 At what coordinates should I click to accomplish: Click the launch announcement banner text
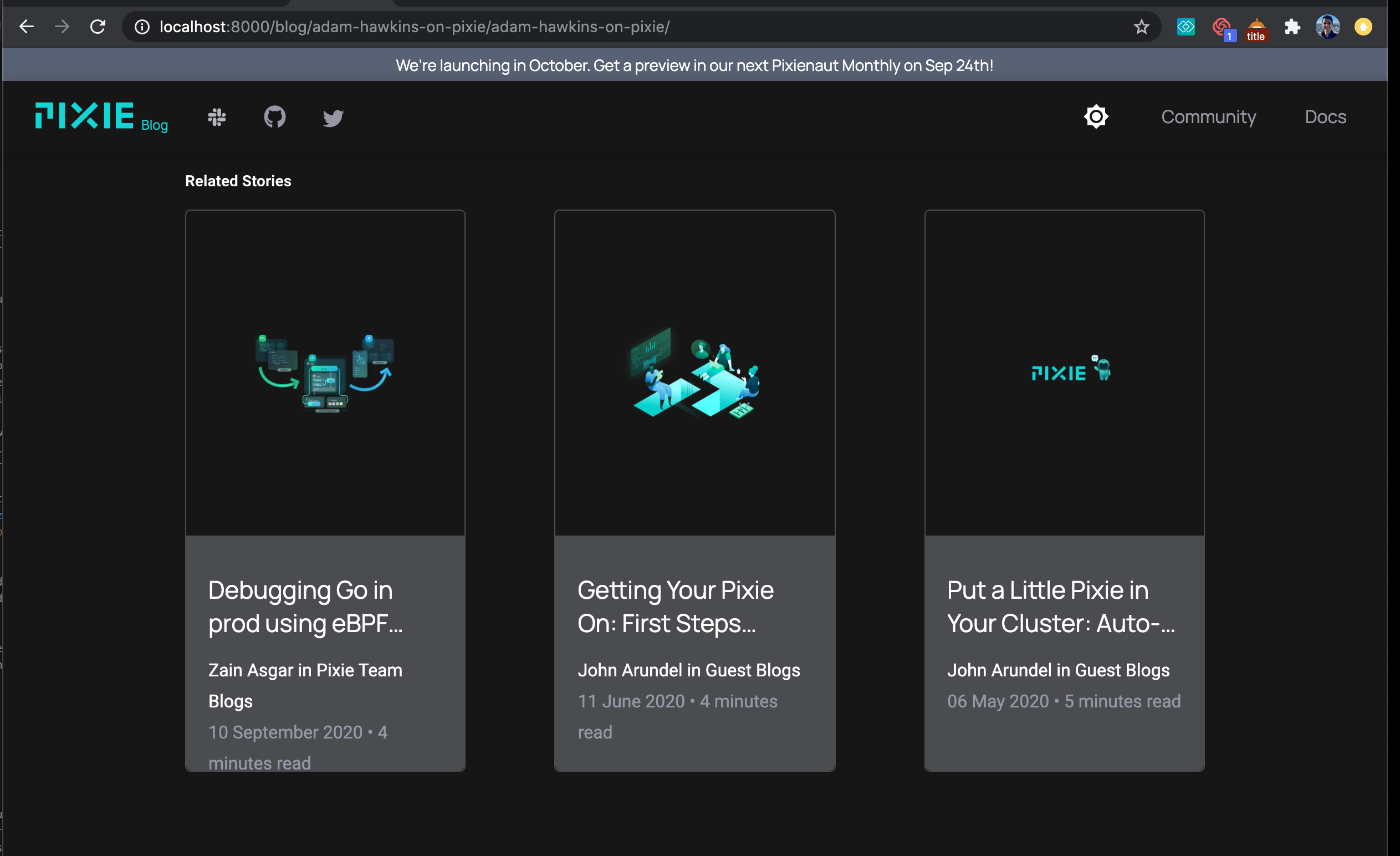pos(694,65)
